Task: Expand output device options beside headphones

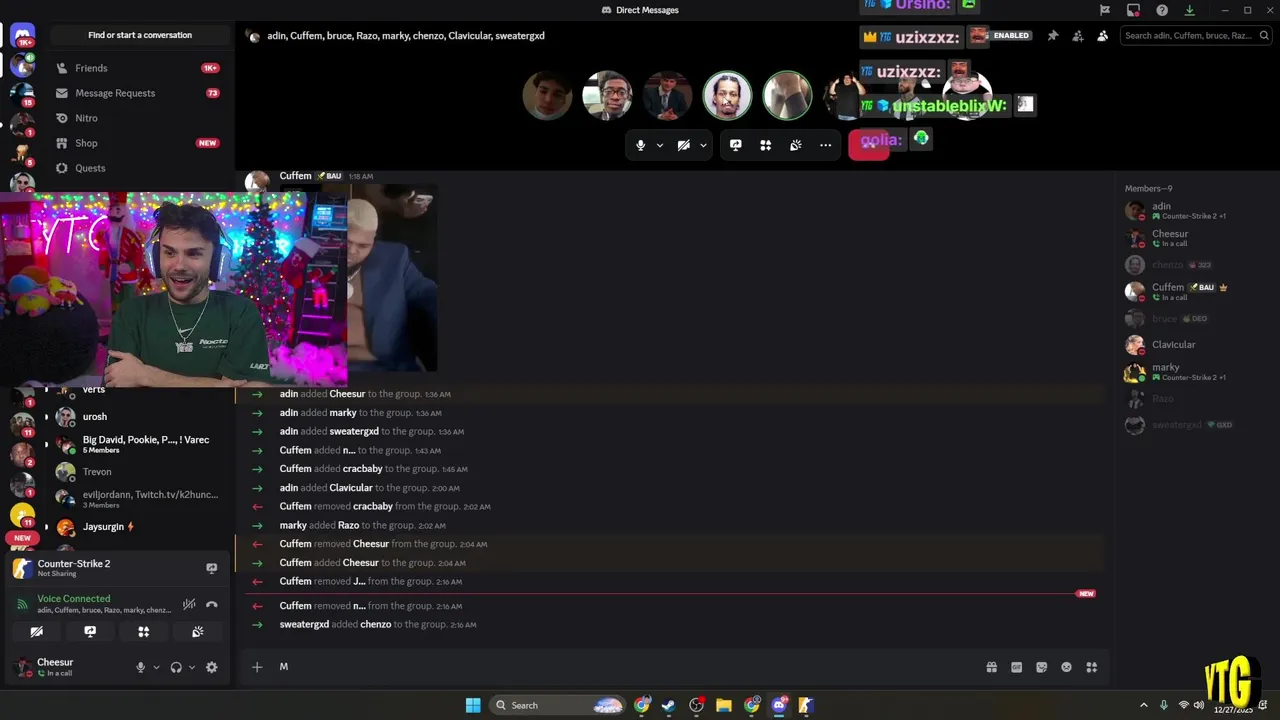Action: click(192, 667)
